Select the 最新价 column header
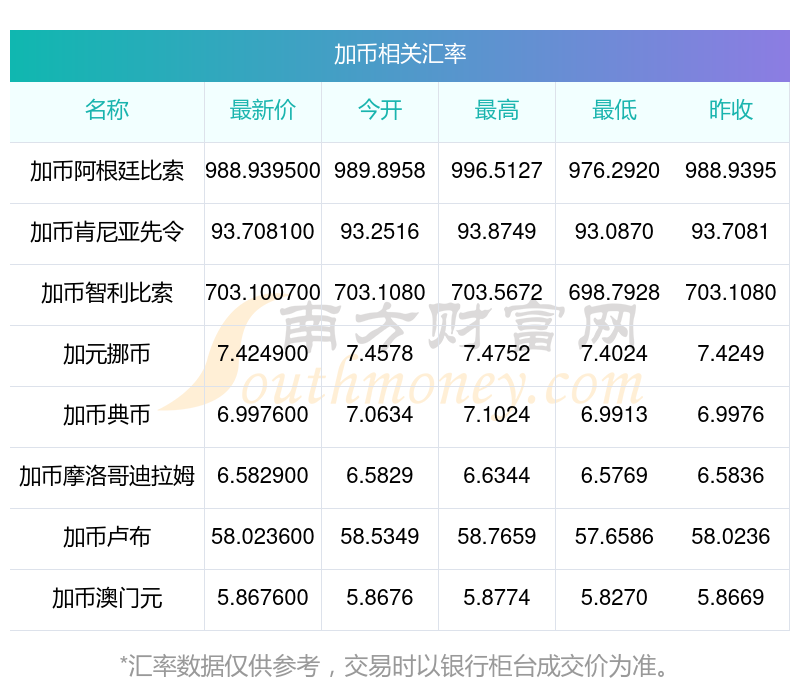 tap(262, 110)
